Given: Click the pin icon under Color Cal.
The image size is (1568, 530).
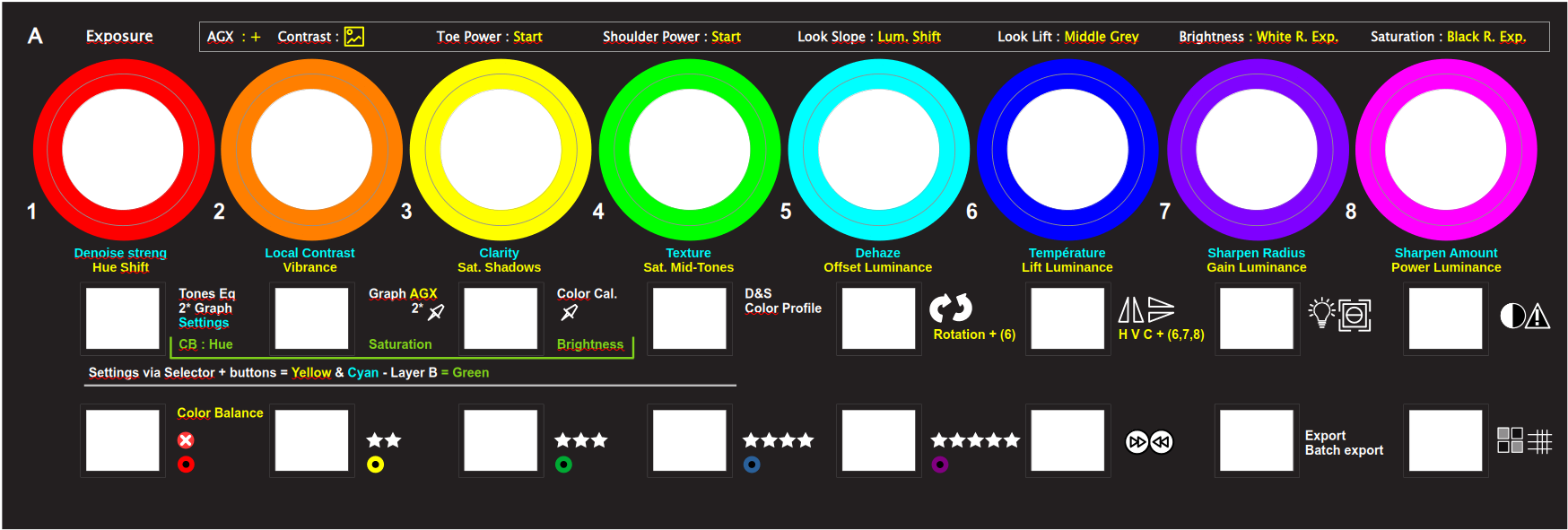Looking at the screenshot, I should pyautogui.click(x=569, y=312).
